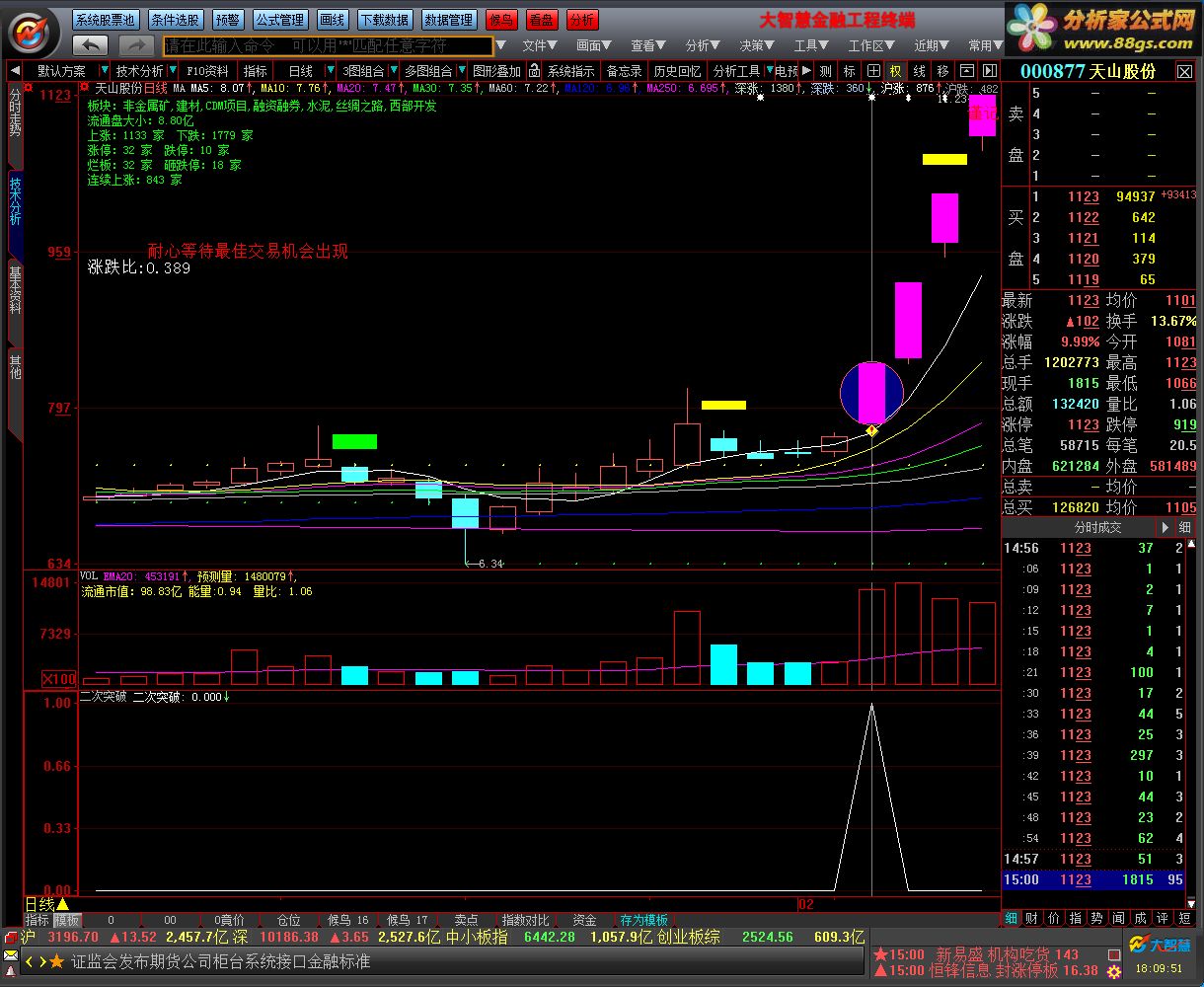The width and height of the screenshot is (1204, 987).
Task: Click the 下载数据 button
Action: point(384,19)
